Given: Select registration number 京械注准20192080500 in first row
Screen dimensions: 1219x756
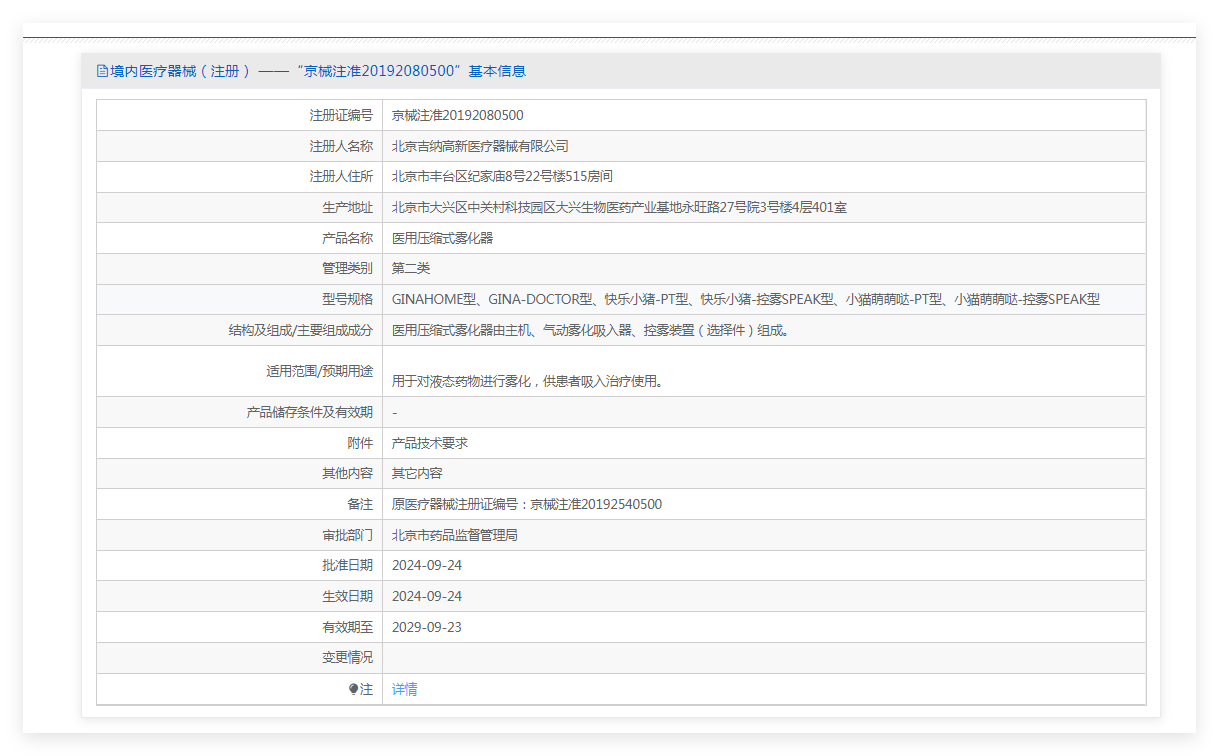Looking at the screenshot, I should tap(457, 115).
